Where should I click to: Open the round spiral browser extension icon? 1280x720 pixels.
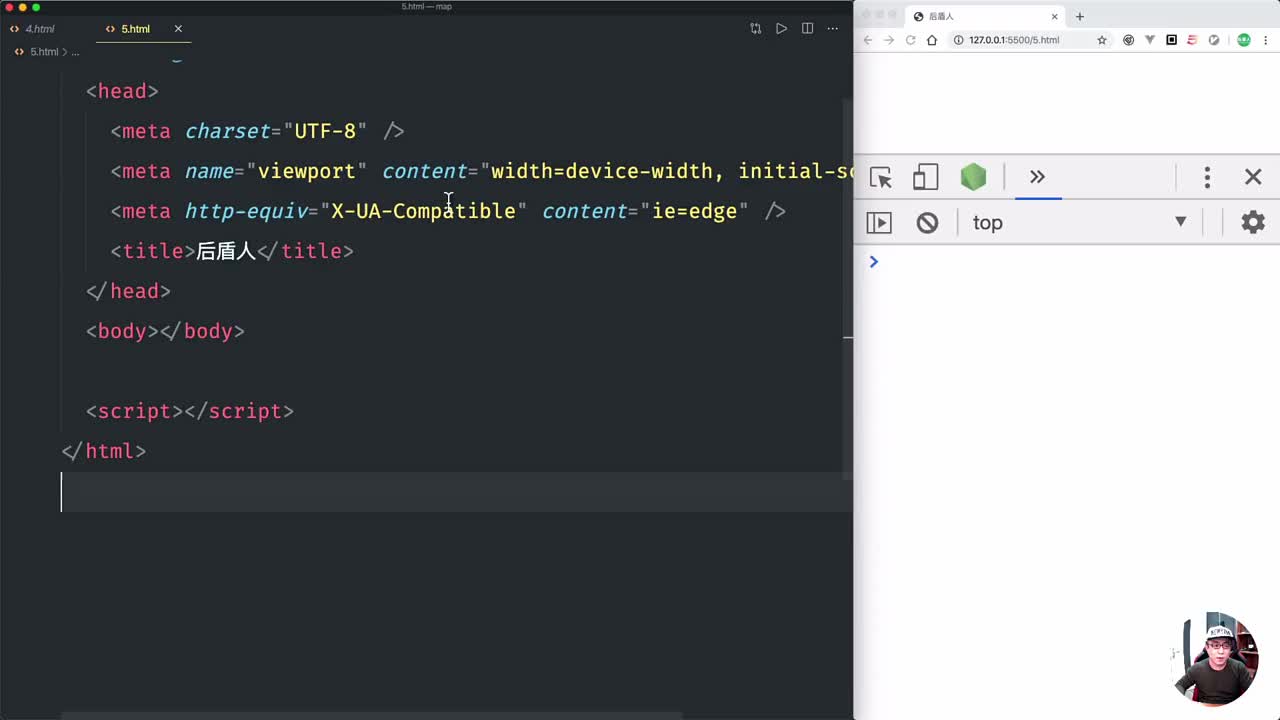1128,40
